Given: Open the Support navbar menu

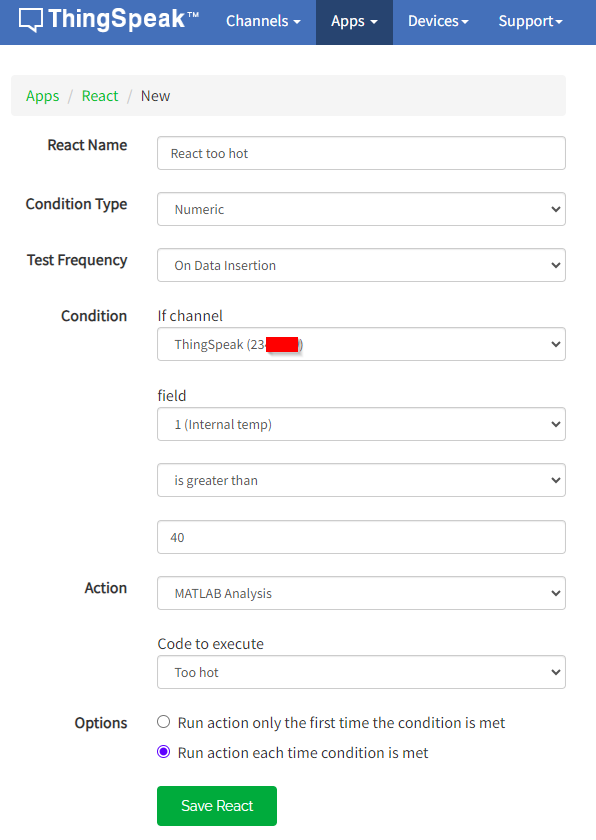Looking at the screenshot, I should pyautogui.click(x=530, y=21).
